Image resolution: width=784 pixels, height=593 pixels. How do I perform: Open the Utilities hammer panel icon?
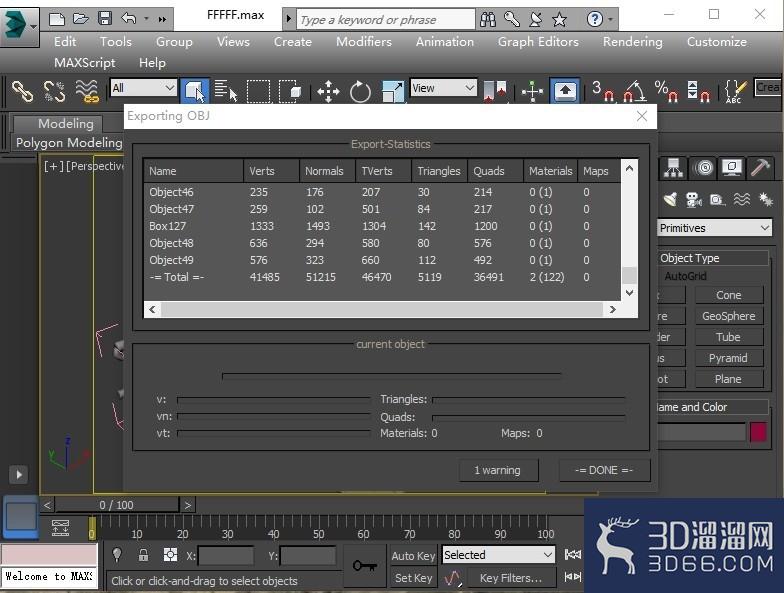click(x=760, y=168)
